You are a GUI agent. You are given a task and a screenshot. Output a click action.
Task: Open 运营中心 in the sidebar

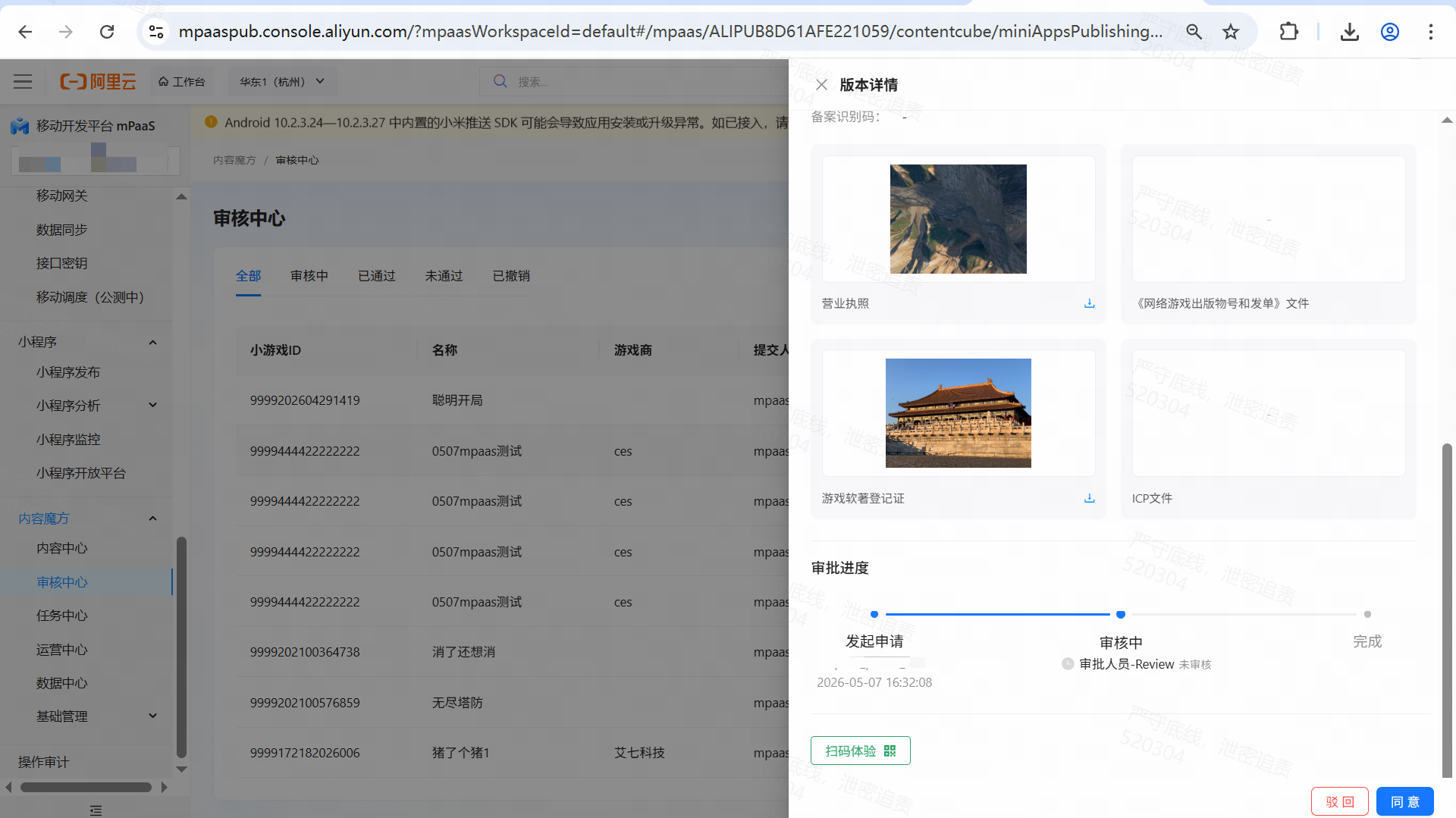click(x=62, y=650)
